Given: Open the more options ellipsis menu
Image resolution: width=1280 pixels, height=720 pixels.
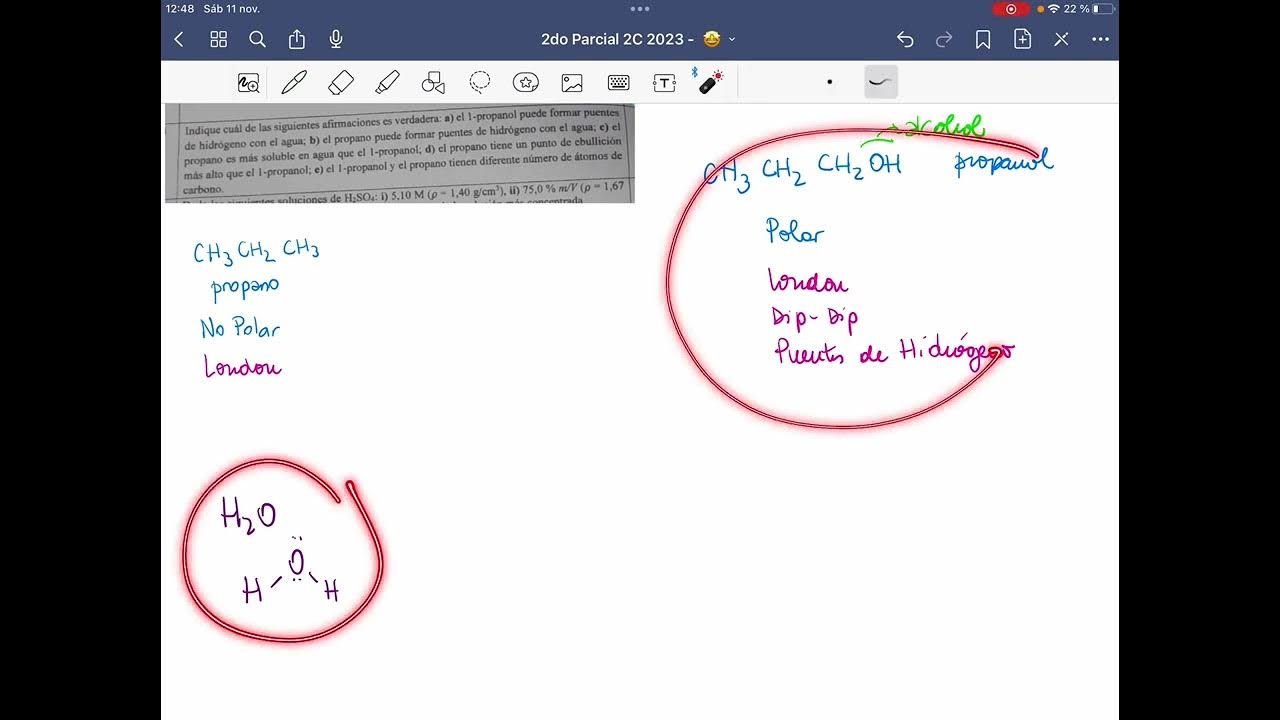Looking at the screenshot, I should (1100, 39).
